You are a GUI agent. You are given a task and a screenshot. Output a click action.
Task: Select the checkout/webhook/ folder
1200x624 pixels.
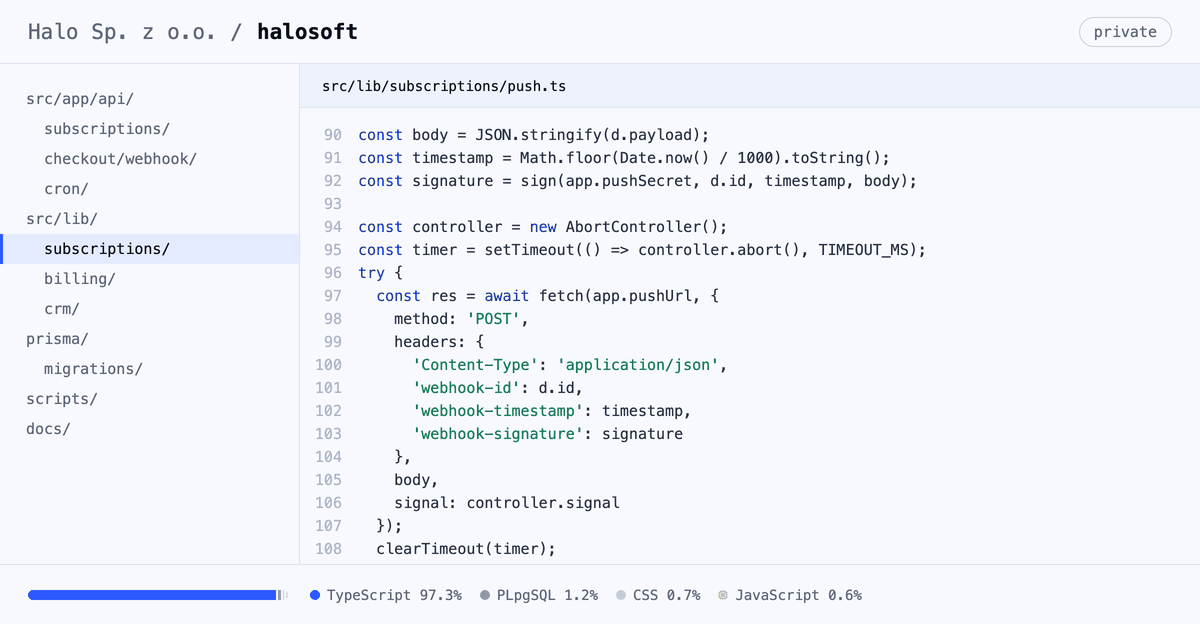point(120,159)
